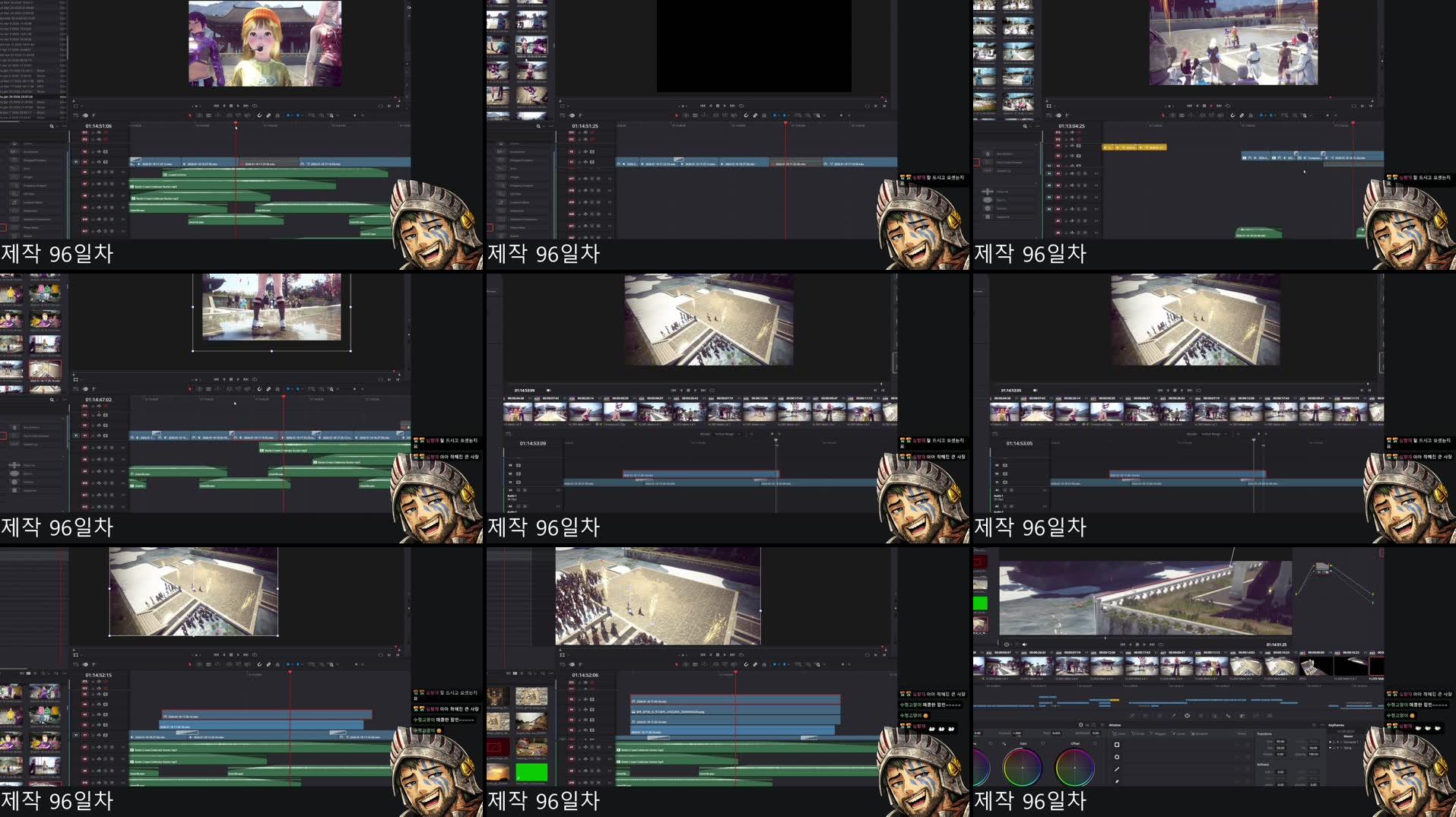Play the viewer above timecode 01:14:51:06
Viewport: 1456px width, 817px height.
tap(238, 106)
